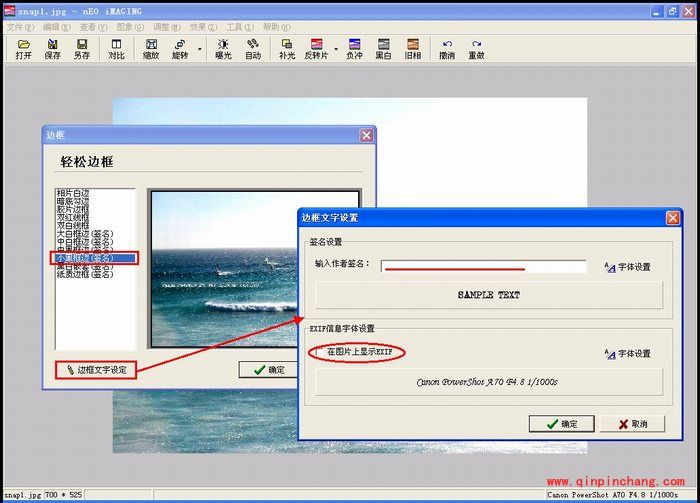The height and width of the screenshot is (503, 700).
Task: Click the 撤消 (Undo) toolbar icon
Action: tap(446, 49)
